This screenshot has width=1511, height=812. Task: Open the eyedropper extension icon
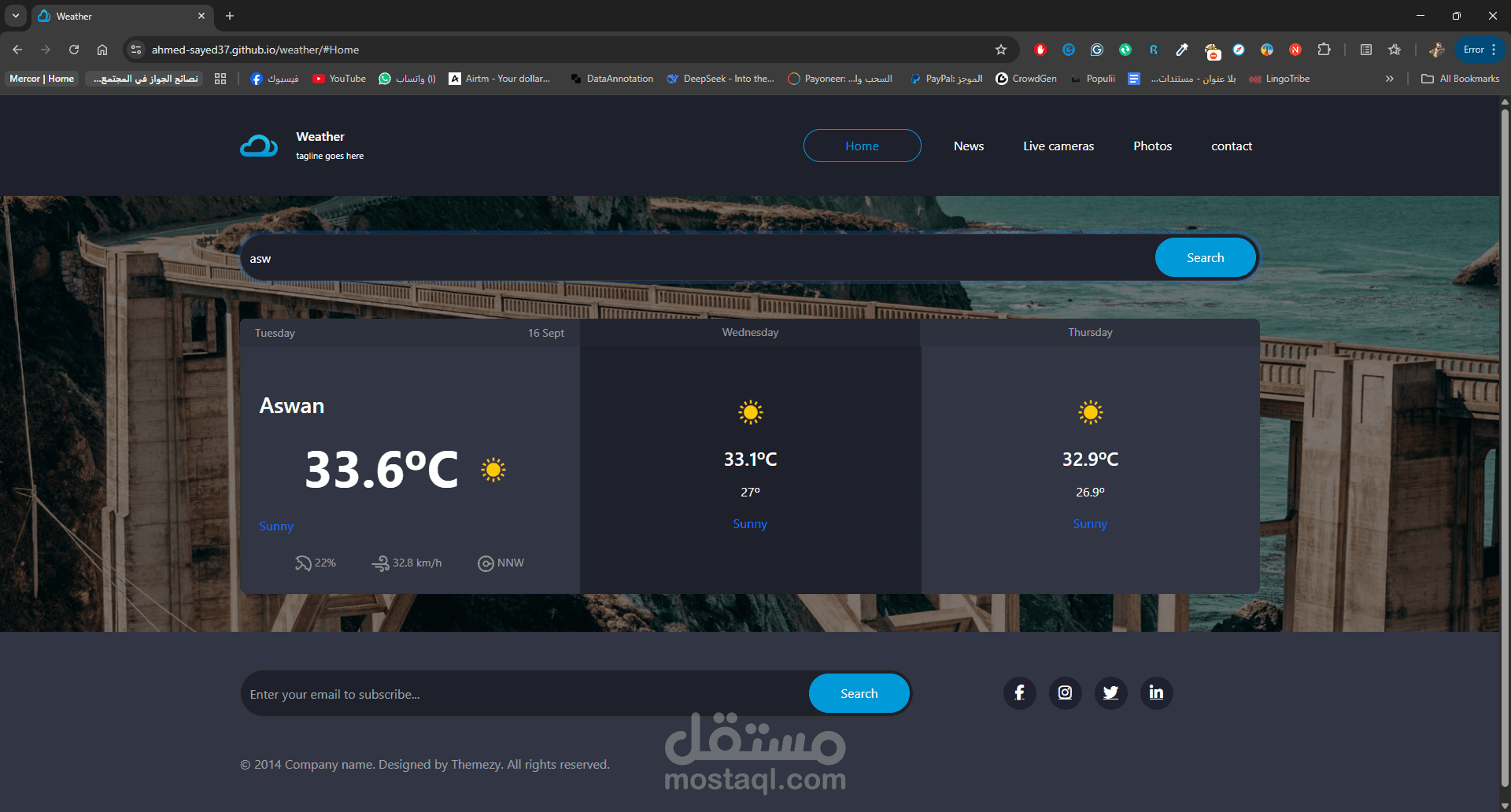click(1182, 50)
